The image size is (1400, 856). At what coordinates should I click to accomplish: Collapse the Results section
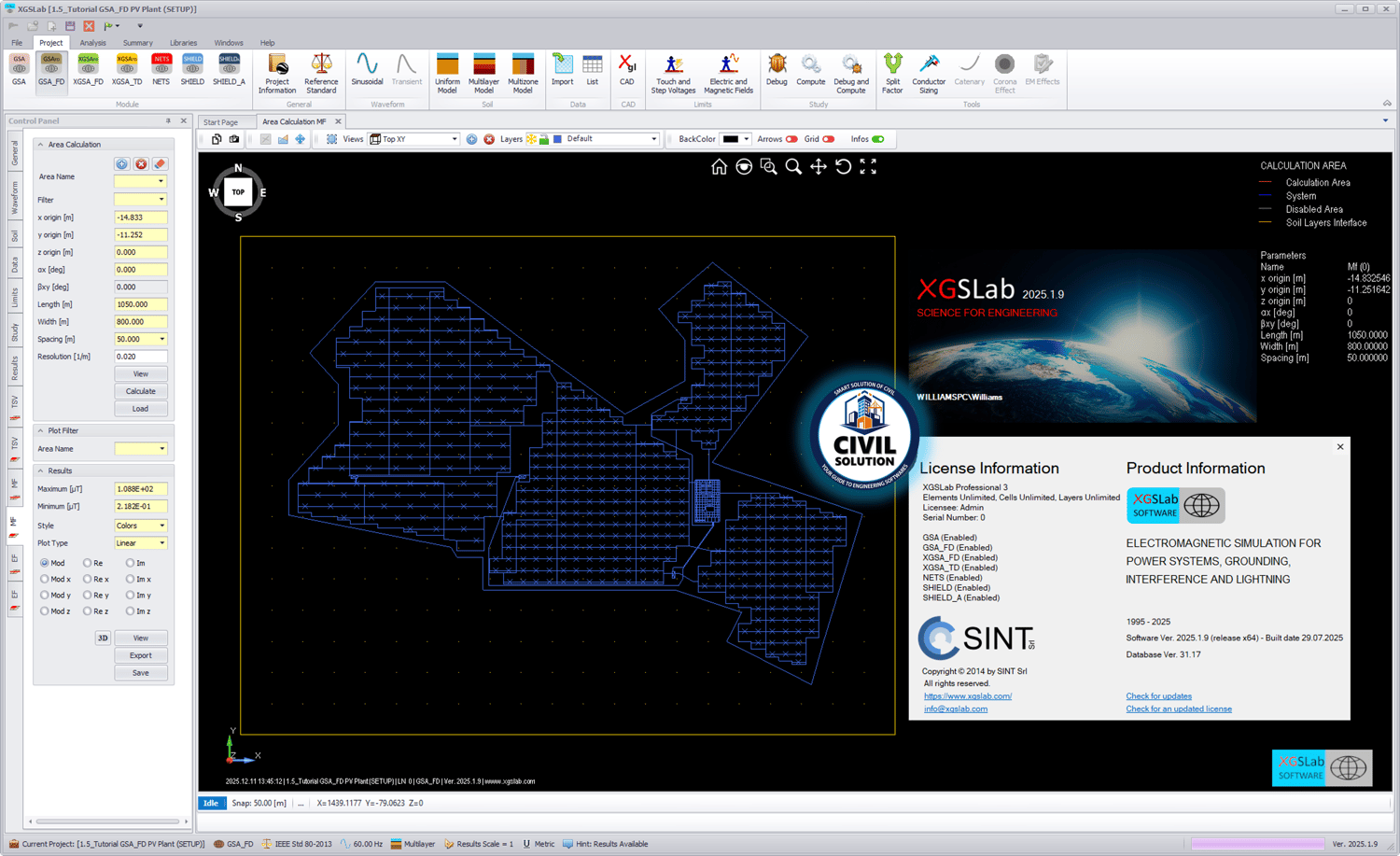40,470
